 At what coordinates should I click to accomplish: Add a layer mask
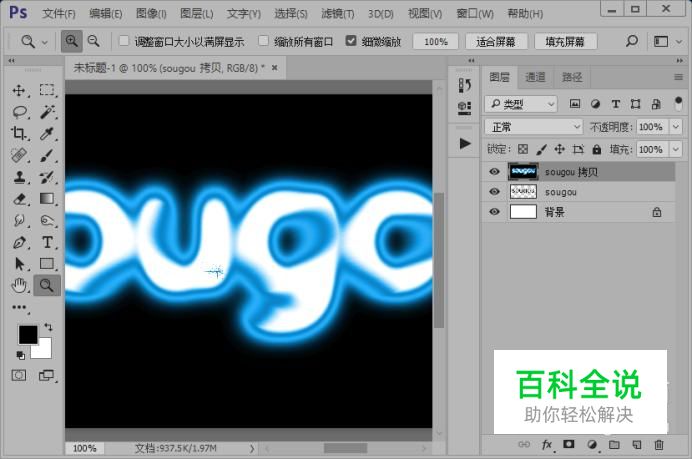point(569,444)
